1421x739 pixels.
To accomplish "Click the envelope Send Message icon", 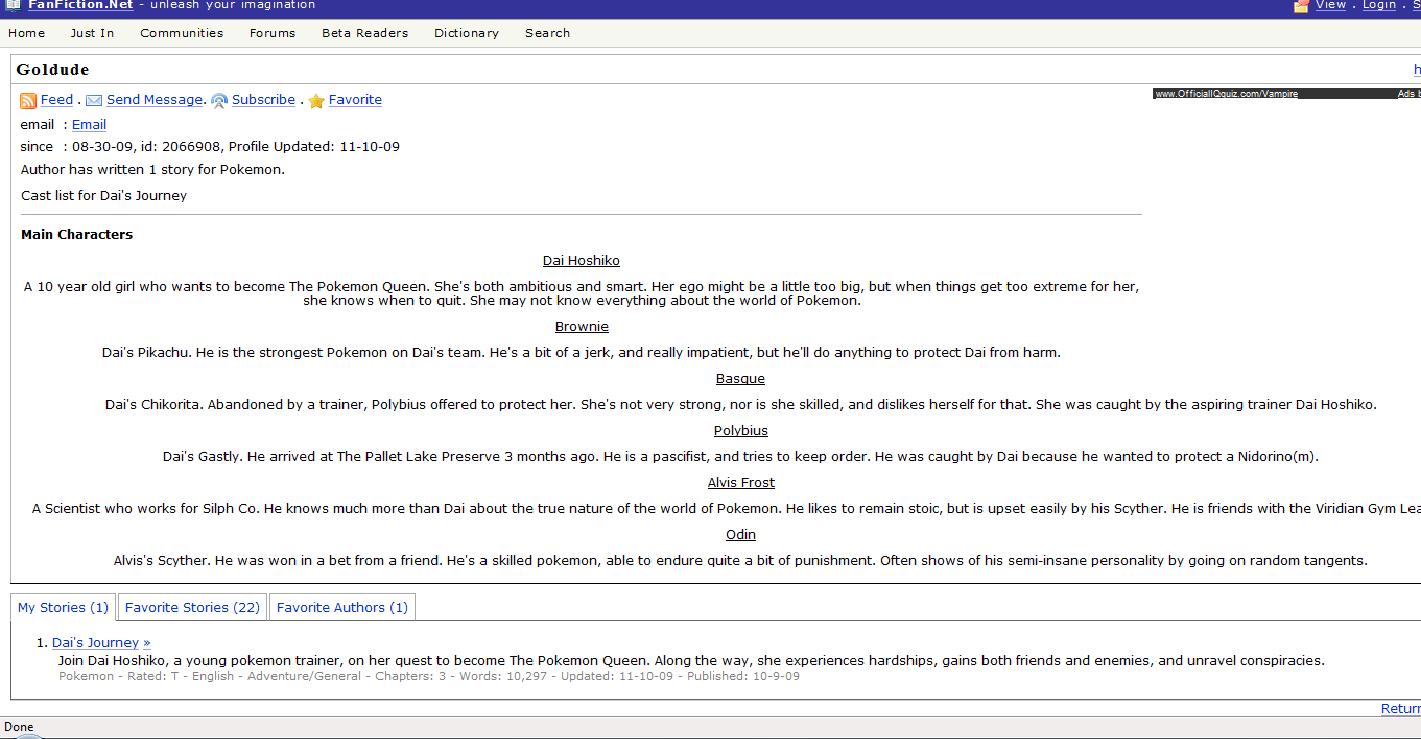I will click(94, 100).
